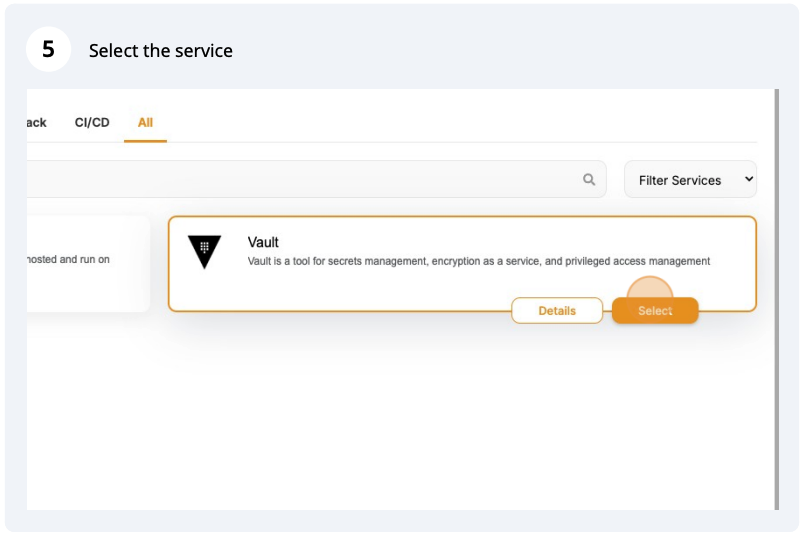The image size is (806, 541).
Task: Click the "hosted and run on" card text
Action: [x=68, y=260]
